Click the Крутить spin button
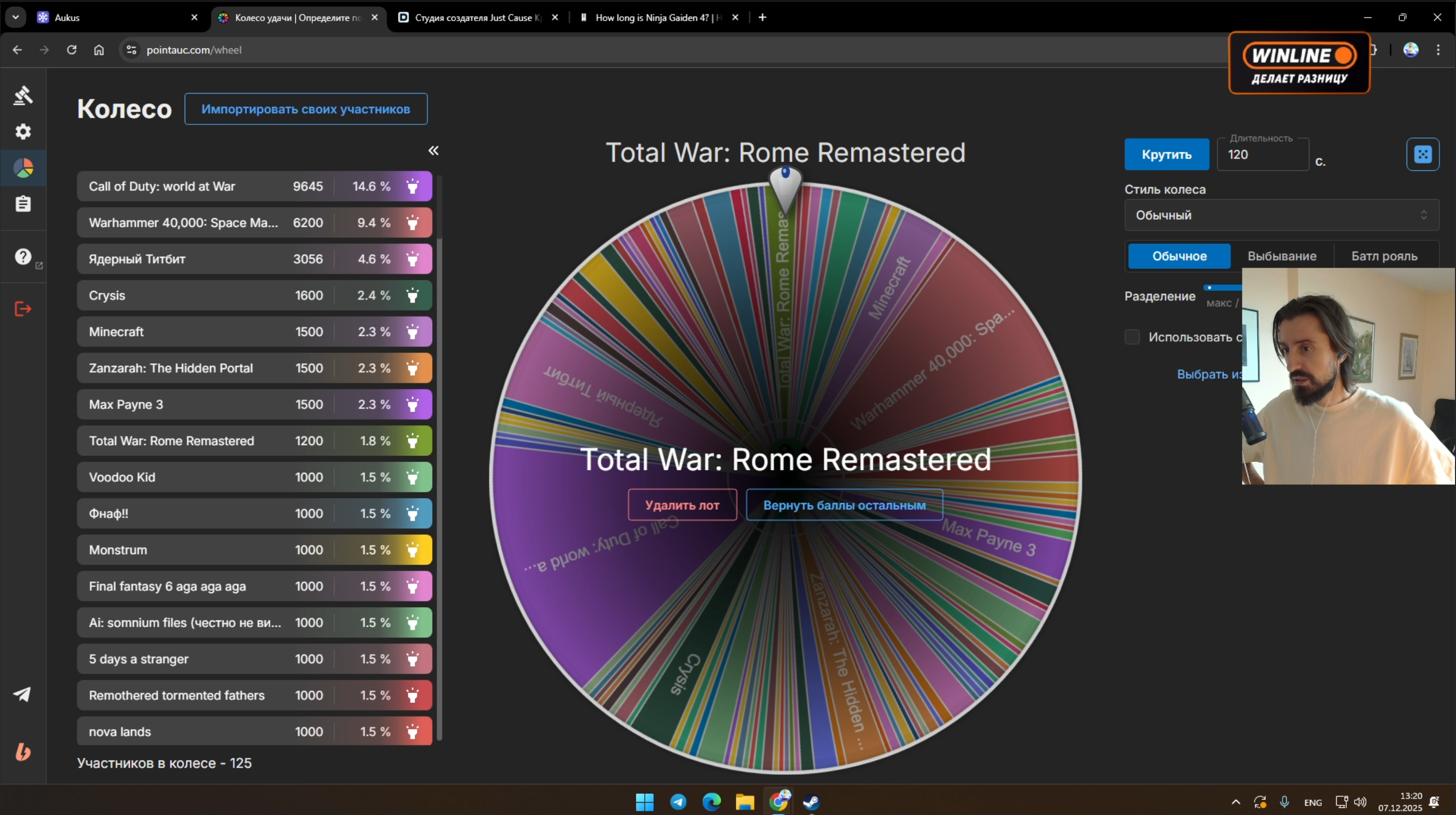Viewport: 1456px width, 815px height. pyautogui.click(x=1166, y=154)
